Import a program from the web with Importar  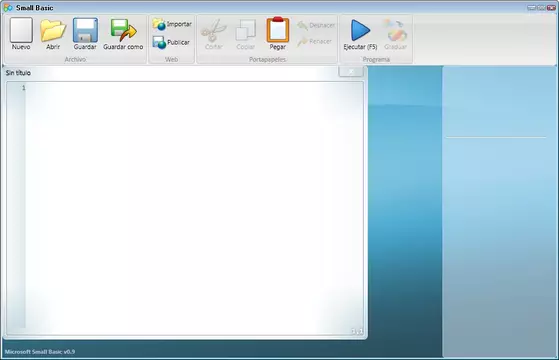pyautogui.click(x=172, y=24)
